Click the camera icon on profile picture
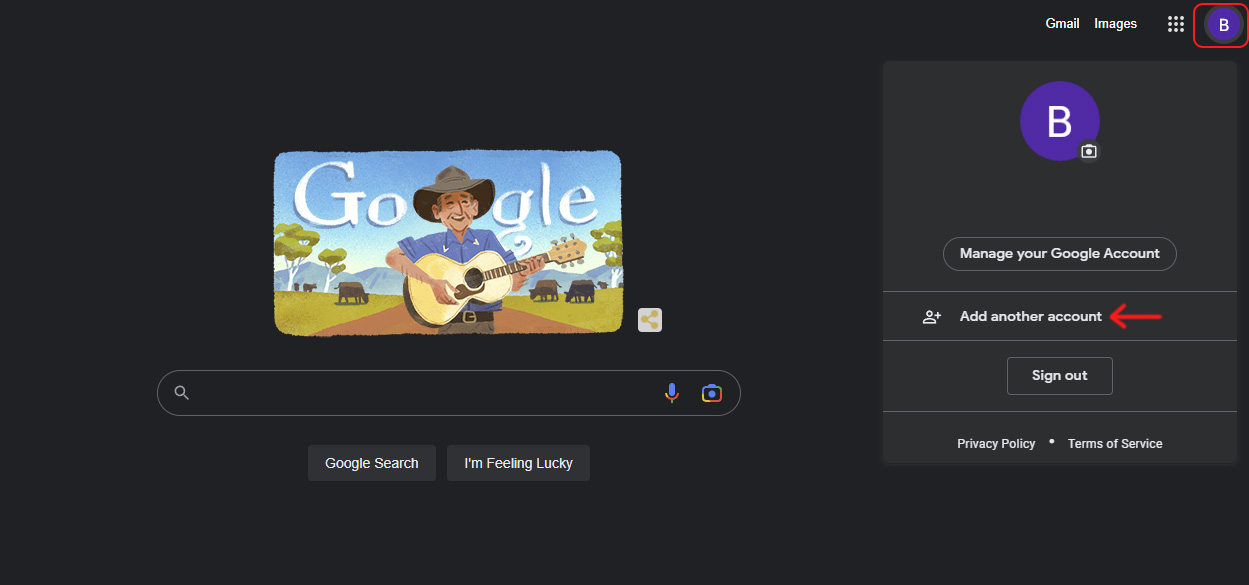 pyautogui.click(x=1089, y=151)
